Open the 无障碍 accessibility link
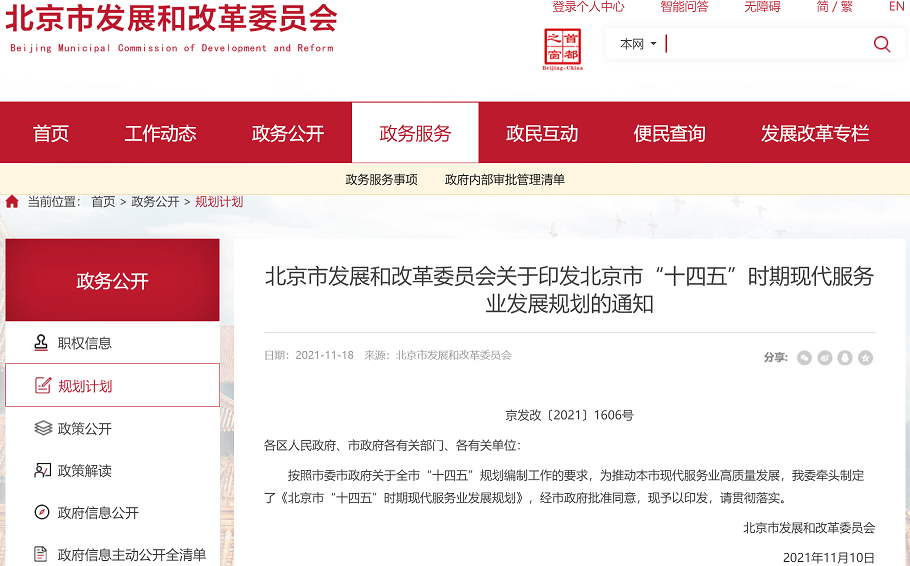Screen dimensions: 910x566 (762, 6)
